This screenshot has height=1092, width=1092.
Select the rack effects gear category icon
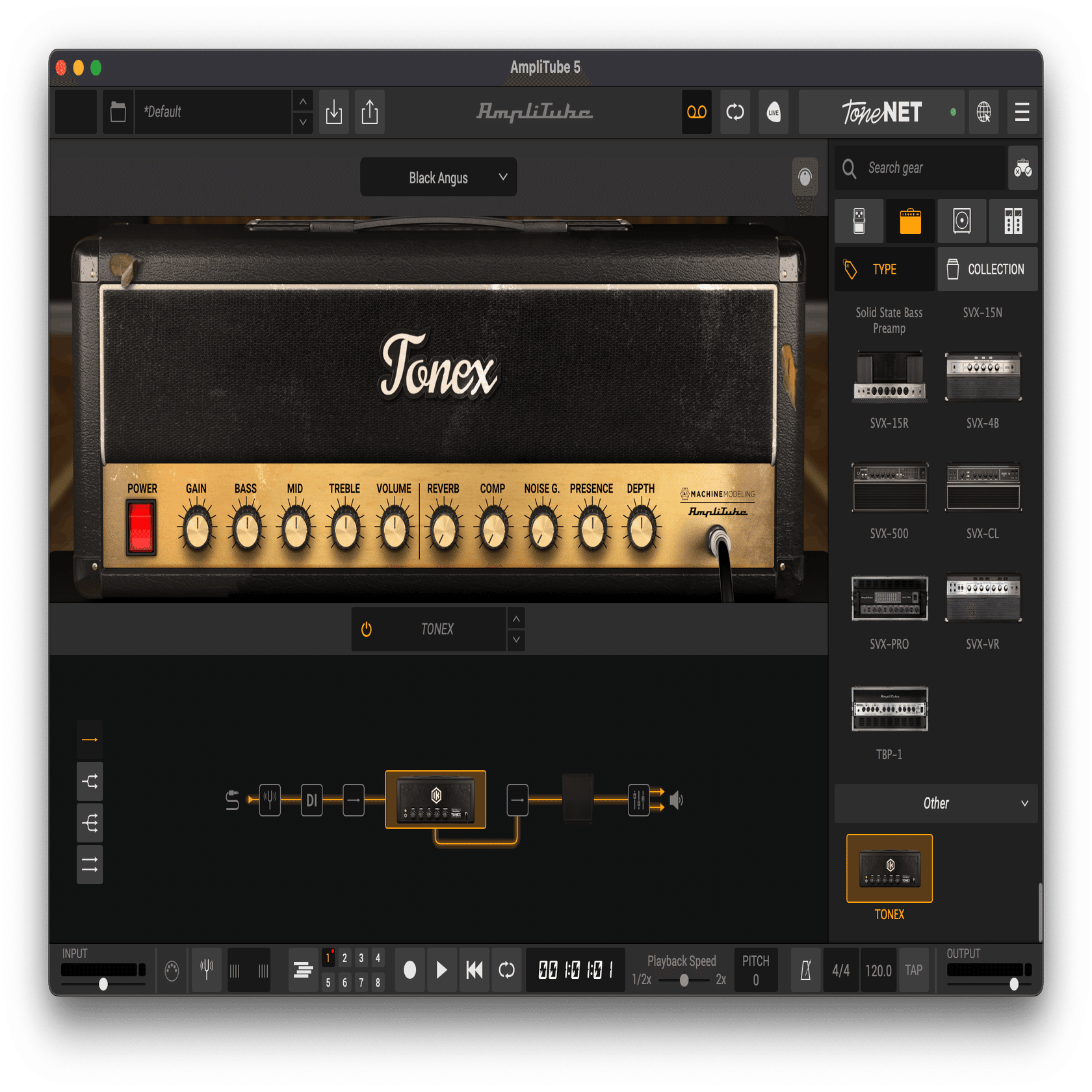click(x=1013, y=221)
